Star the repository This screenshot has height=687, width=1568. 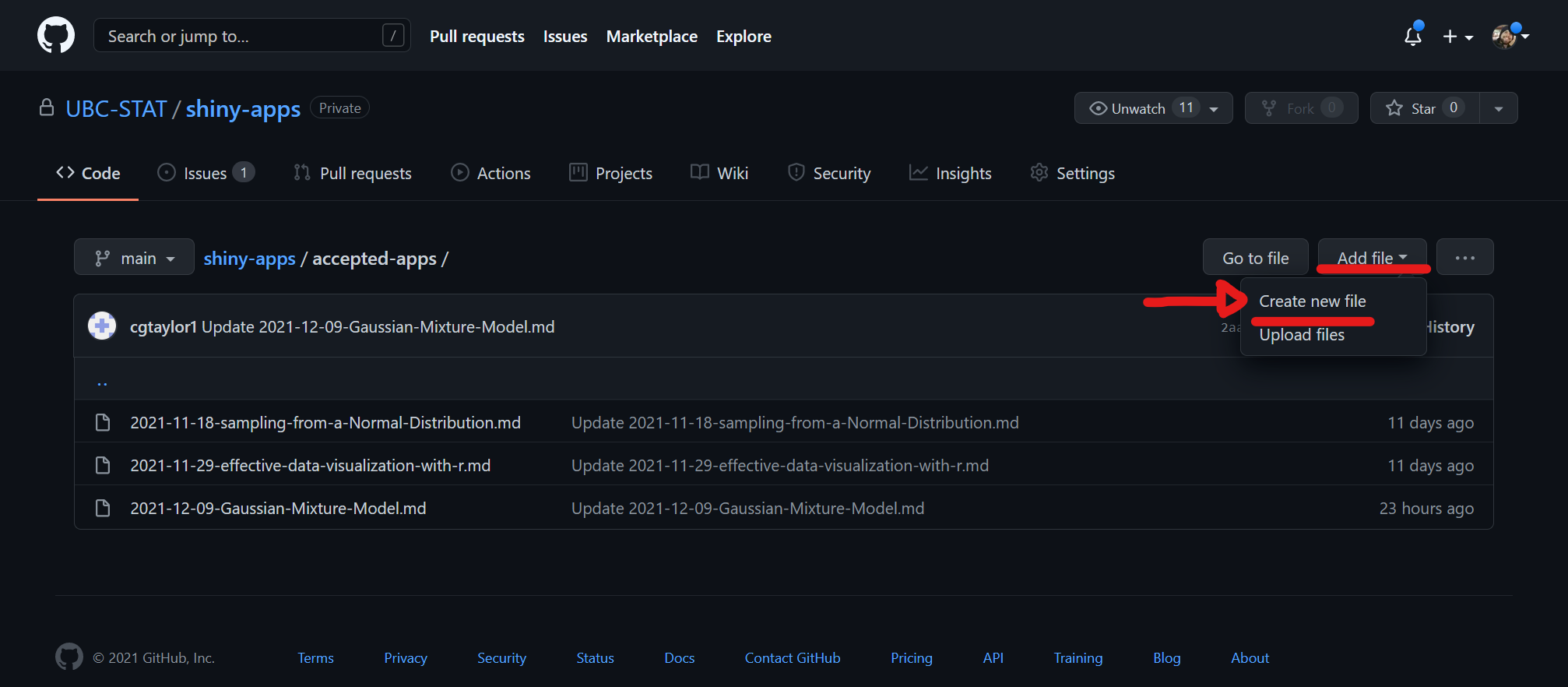(1425, 108)
